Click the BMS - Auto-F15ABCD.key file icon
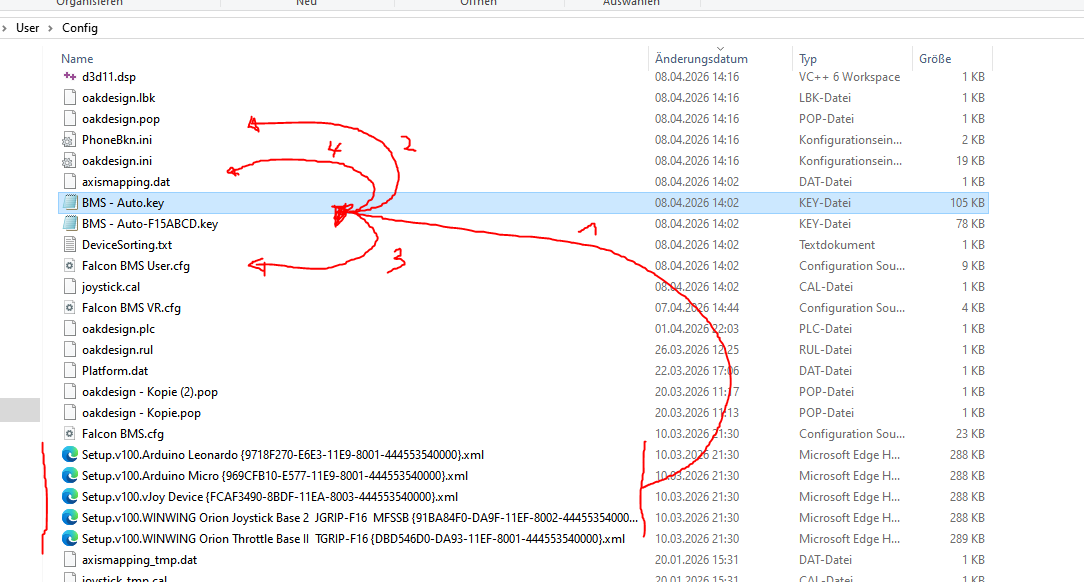 pyautogui.click(x=69, y=223)
